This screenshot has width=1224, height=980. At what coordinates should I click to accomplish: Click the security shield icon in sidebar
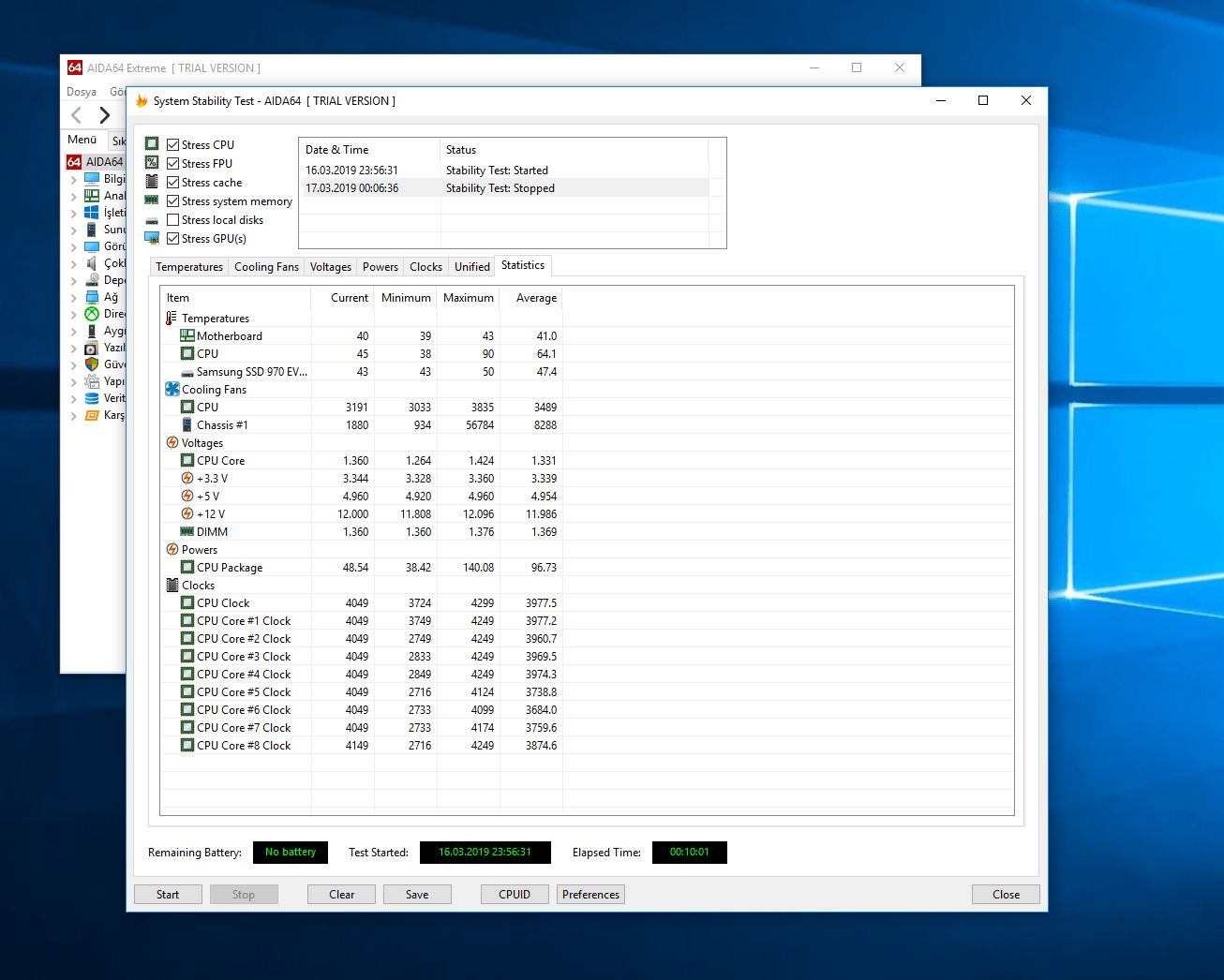[x=92, y=364]
